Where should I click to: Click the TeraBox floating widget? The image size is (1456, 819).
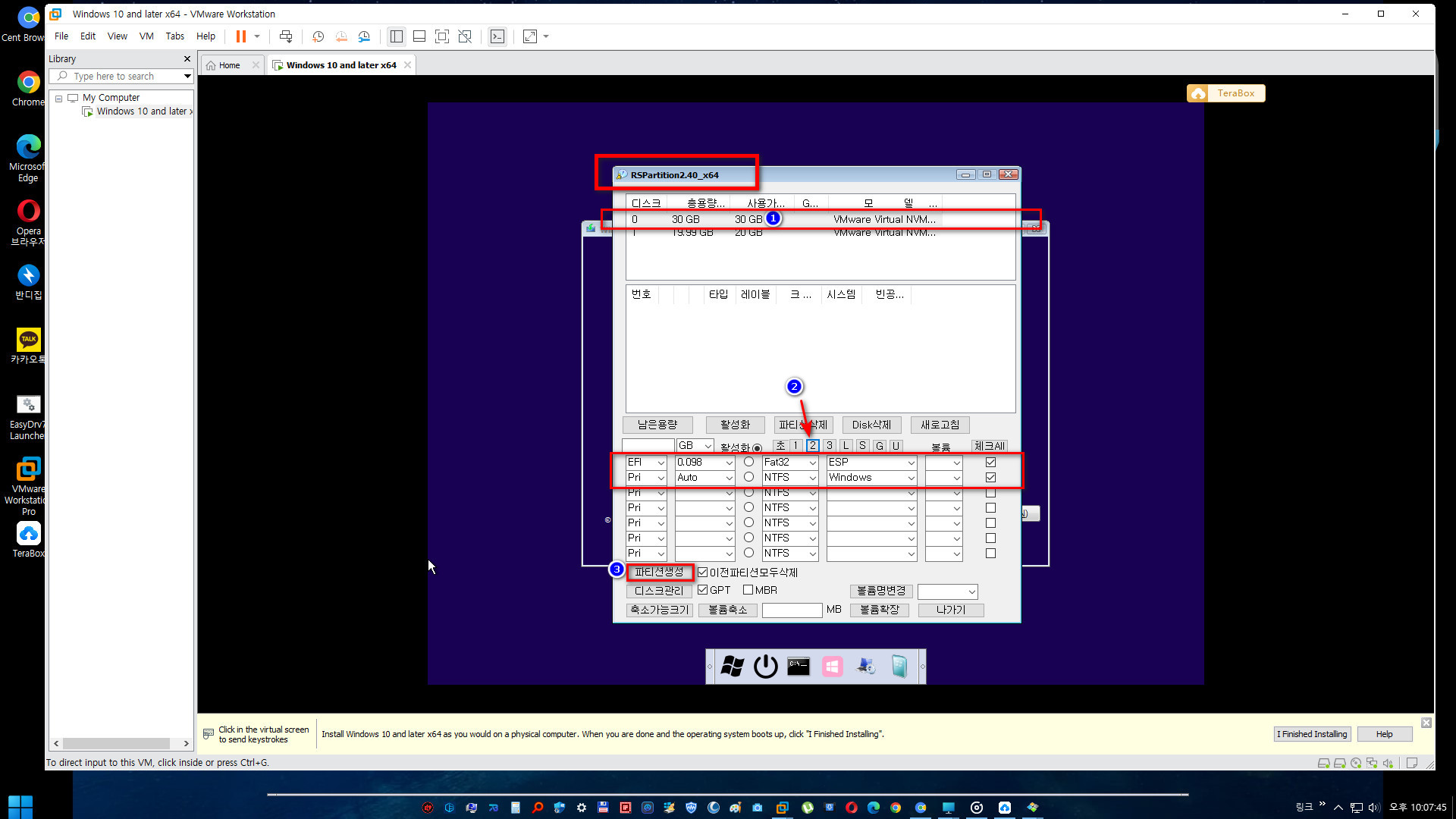coord(1225,93)
